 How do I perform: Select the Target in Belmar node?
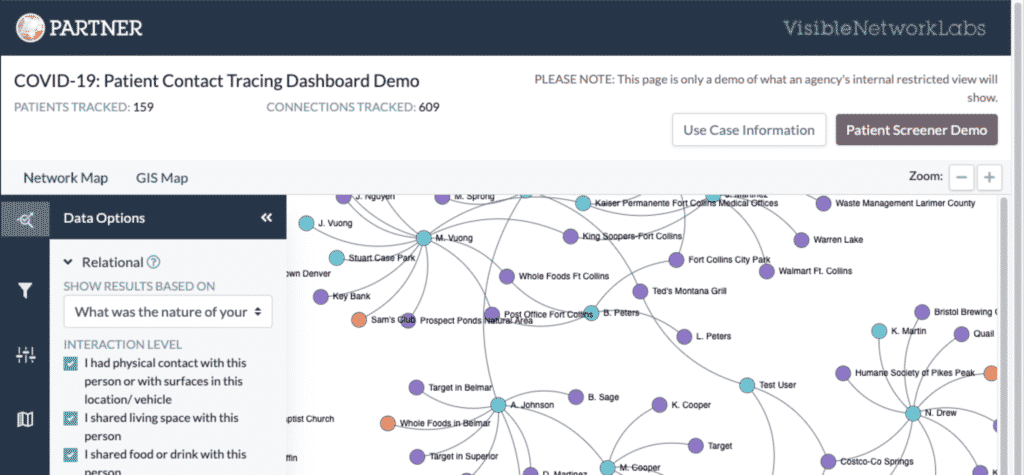tap(417, 387)
